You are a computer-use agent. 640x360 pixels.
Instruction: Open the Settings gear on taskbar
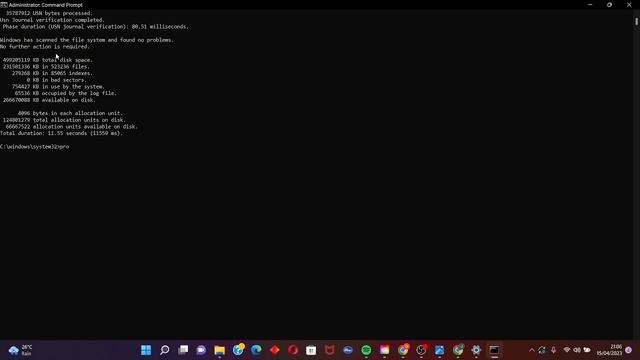point(476,350)
